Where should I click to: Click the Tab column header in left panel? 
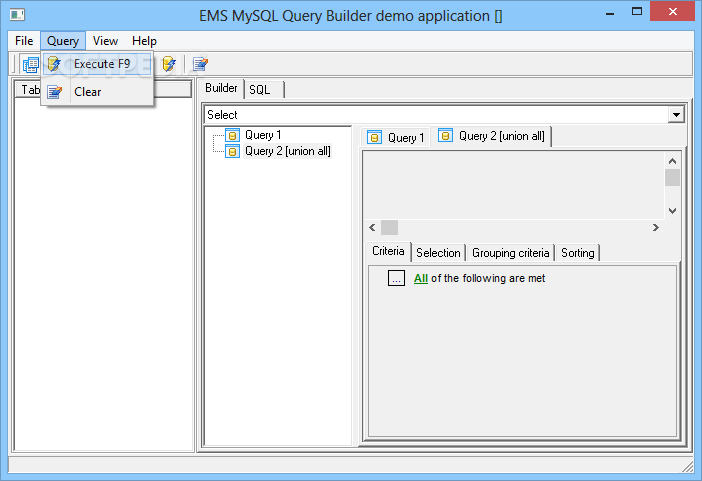103,90
